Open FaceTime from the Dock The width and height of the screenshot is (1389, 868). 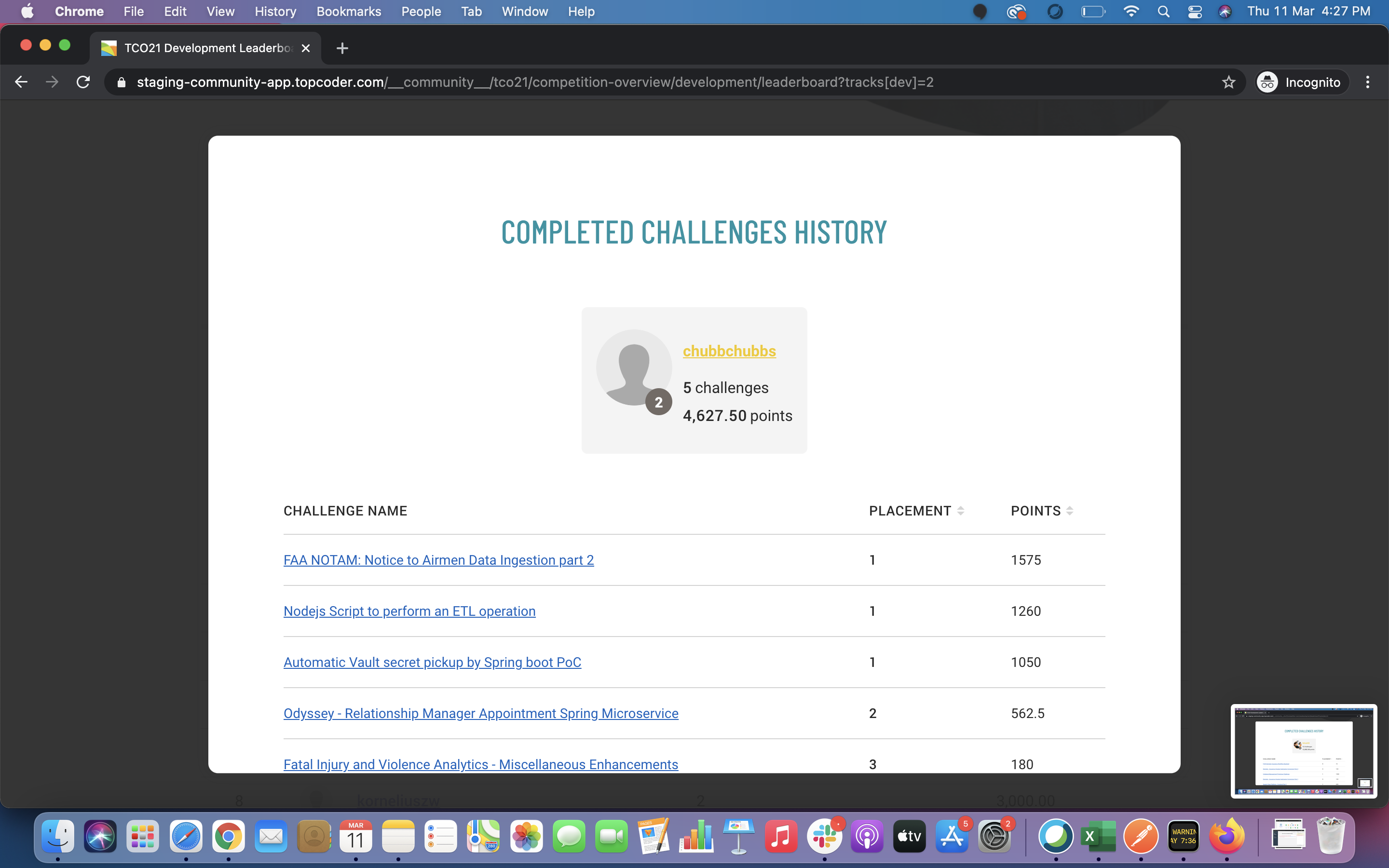point(611,837)
